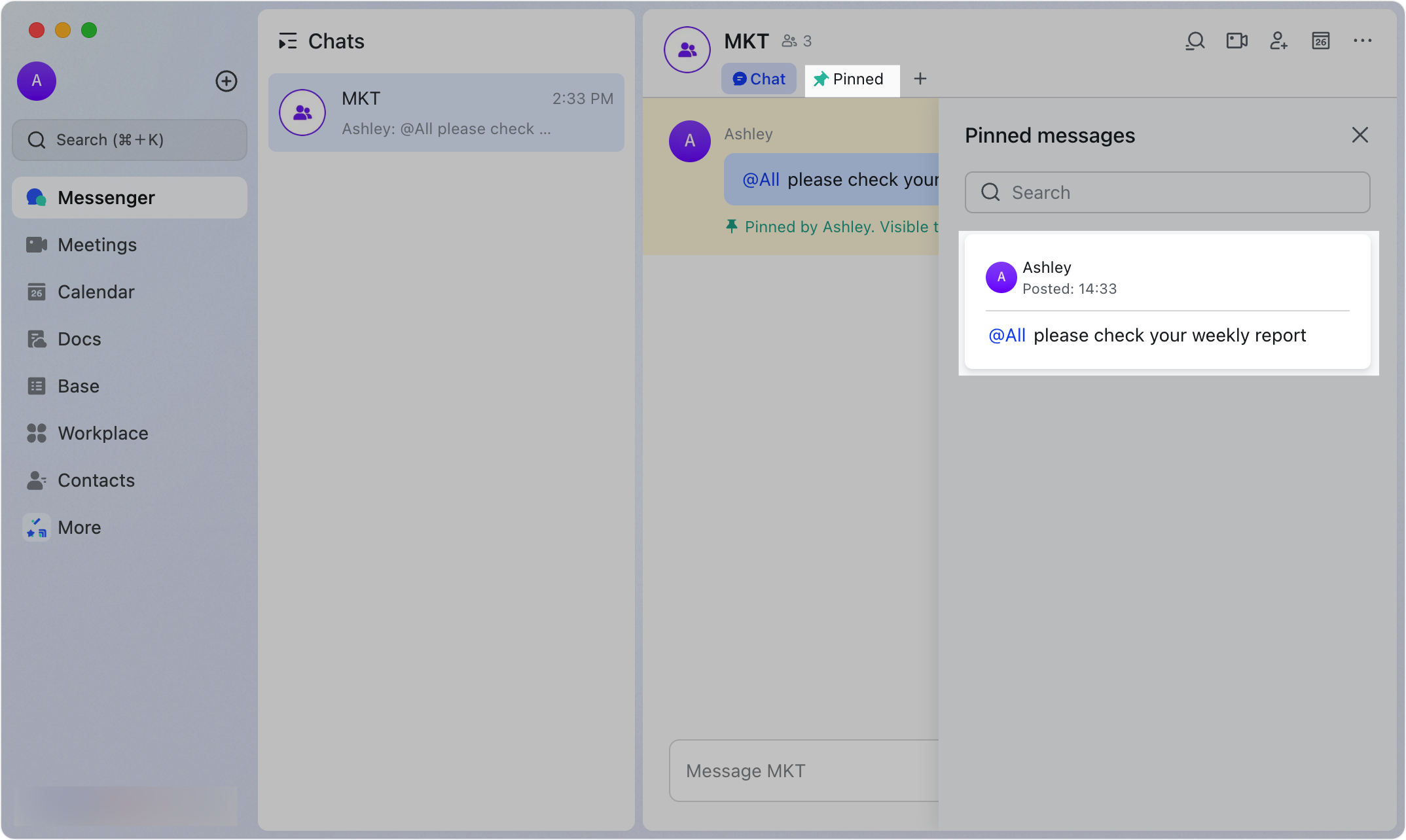Collapse the chat list with the filter icon
The height and width of the screenshot is (840, 1406).
[x=288, y=41]
